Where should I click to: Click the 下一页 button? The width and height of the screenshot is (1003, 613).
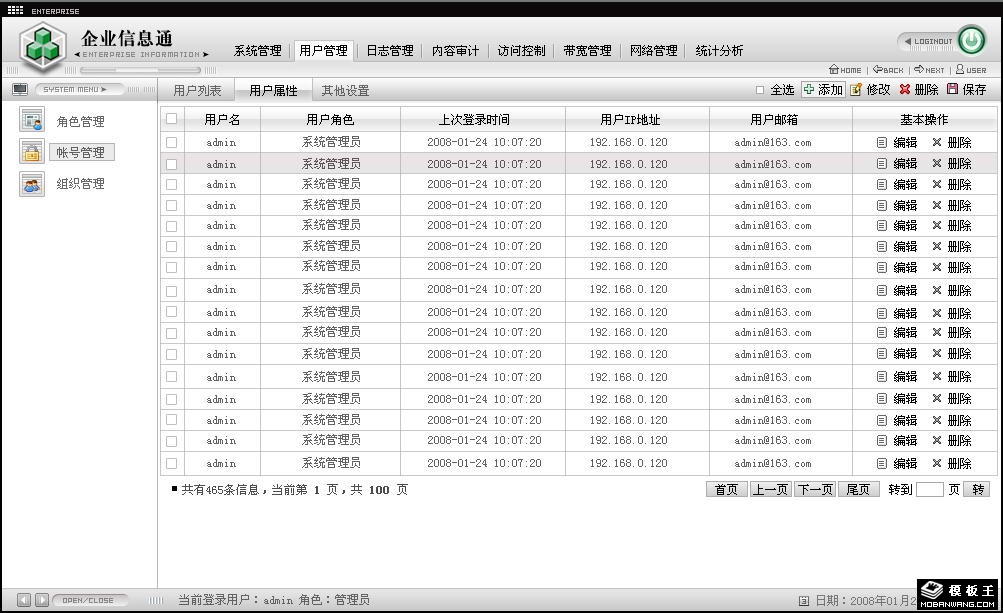point(815,490)
